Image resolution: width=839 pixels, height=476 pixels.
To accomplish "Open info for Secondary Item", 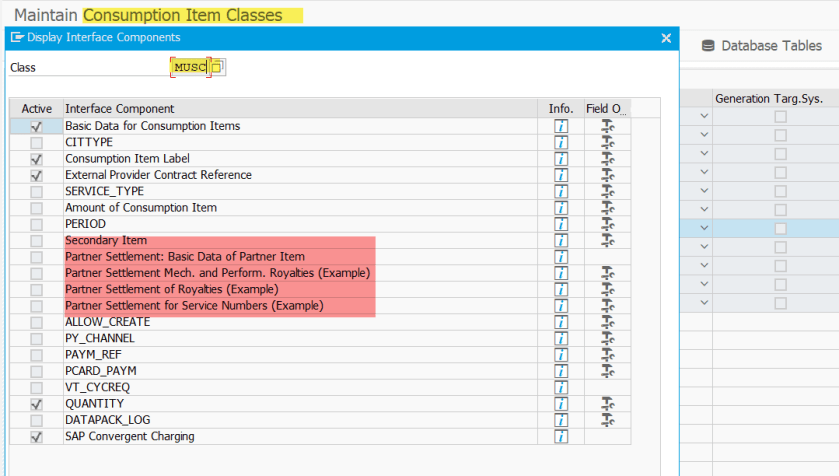I will (561, 241).
